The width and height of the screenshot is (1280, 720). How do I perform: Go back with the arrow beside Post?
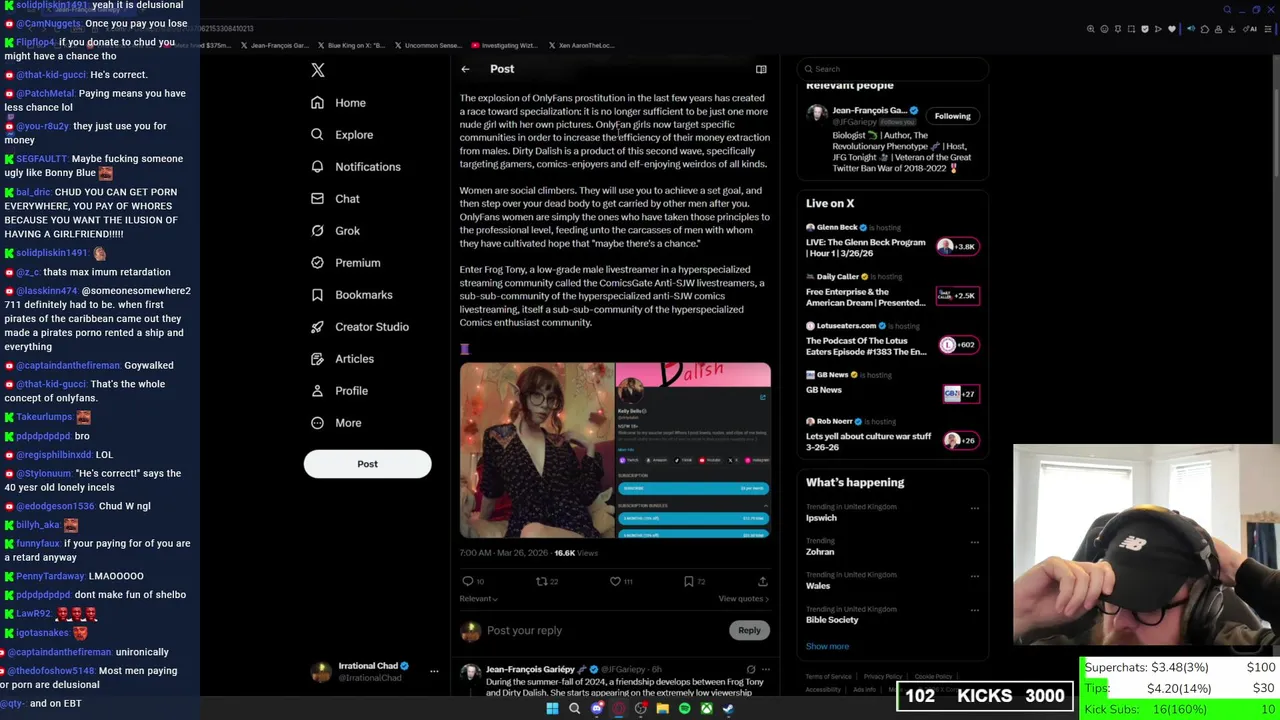[465, 69]
